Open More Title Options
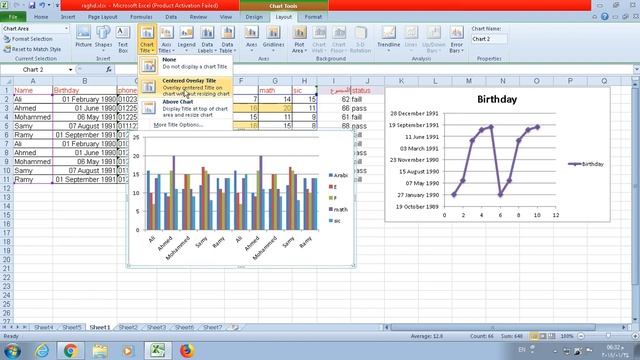Image resolution: width=640 pixels, height=360 pixels. point(178,125)
